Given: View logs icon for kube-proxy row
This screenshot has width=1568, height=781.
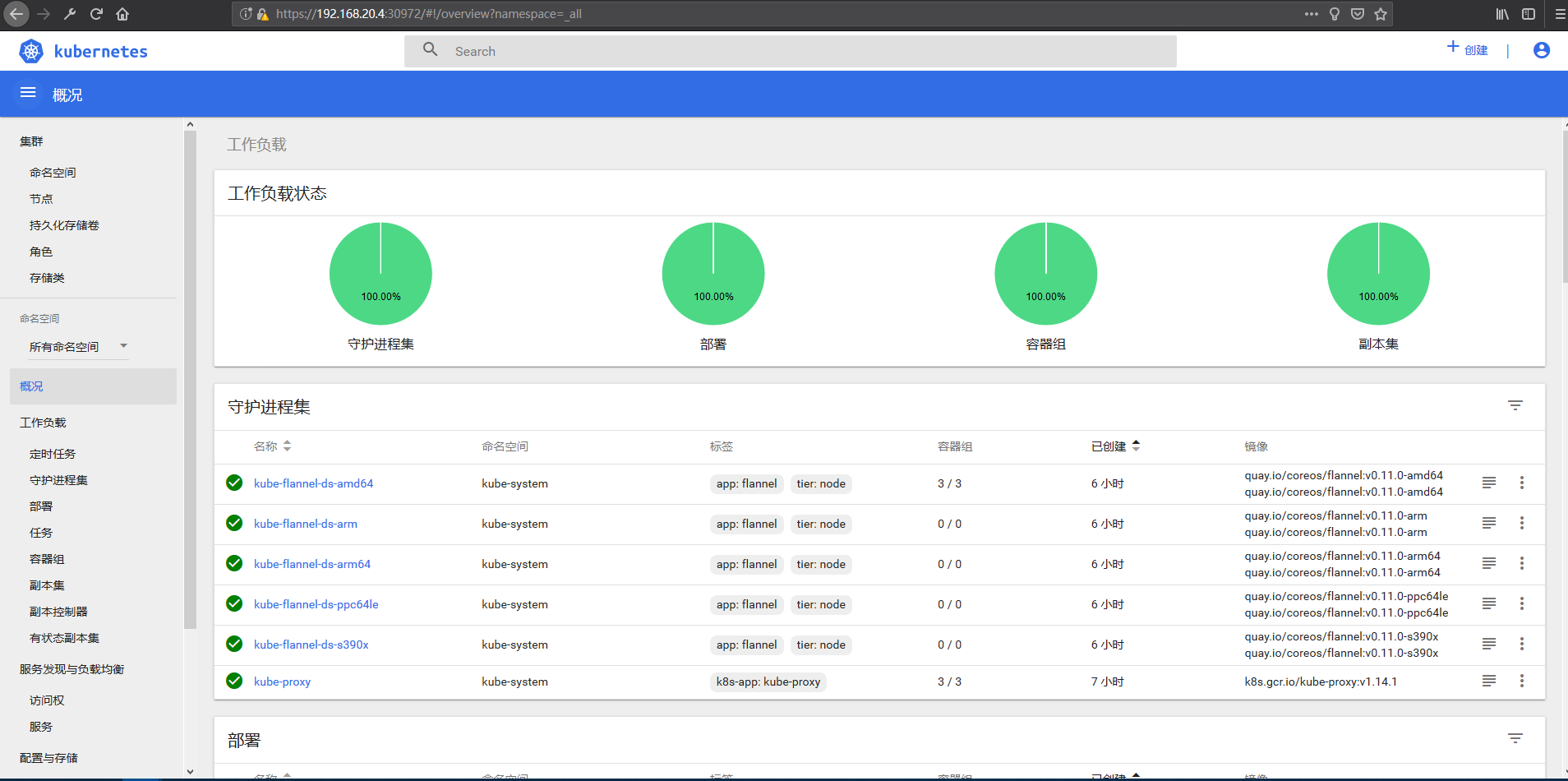Looking at the screenshot, I should (x=1489, y=681).
